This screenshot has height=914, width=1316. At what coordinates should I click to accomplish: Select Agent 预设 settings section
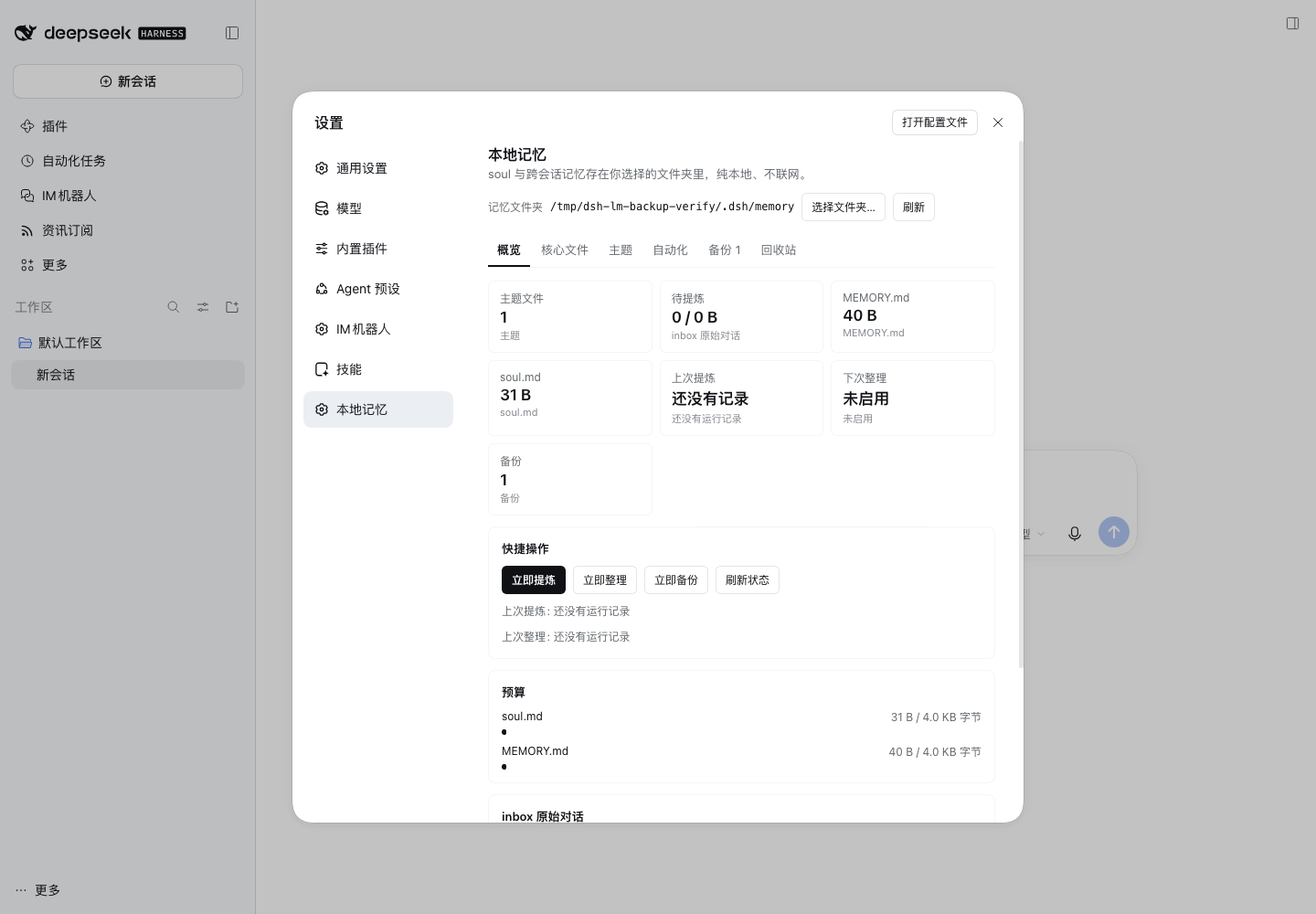pos(378,289)
